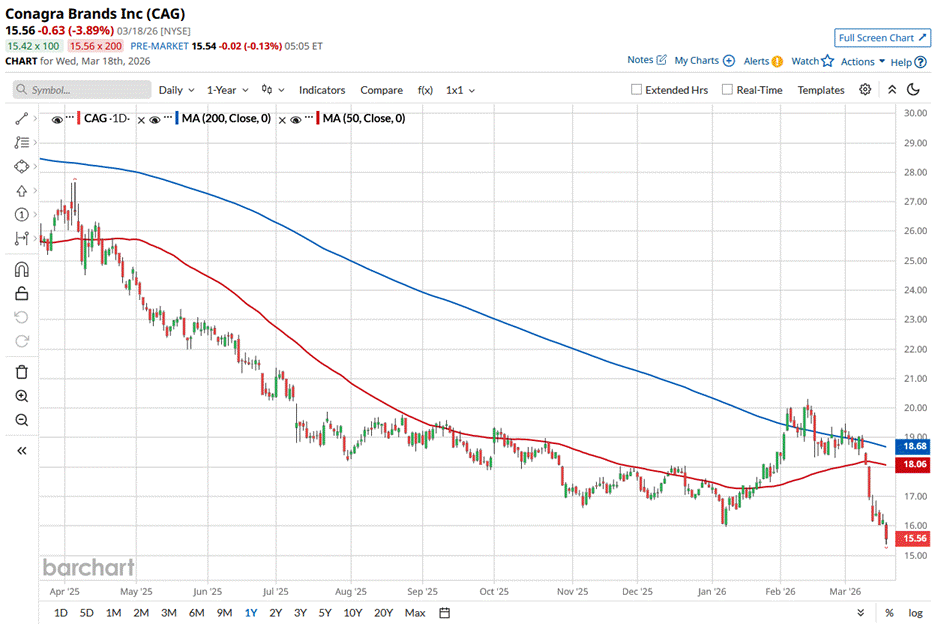Open the chart type dropdown

pos(273,90)
